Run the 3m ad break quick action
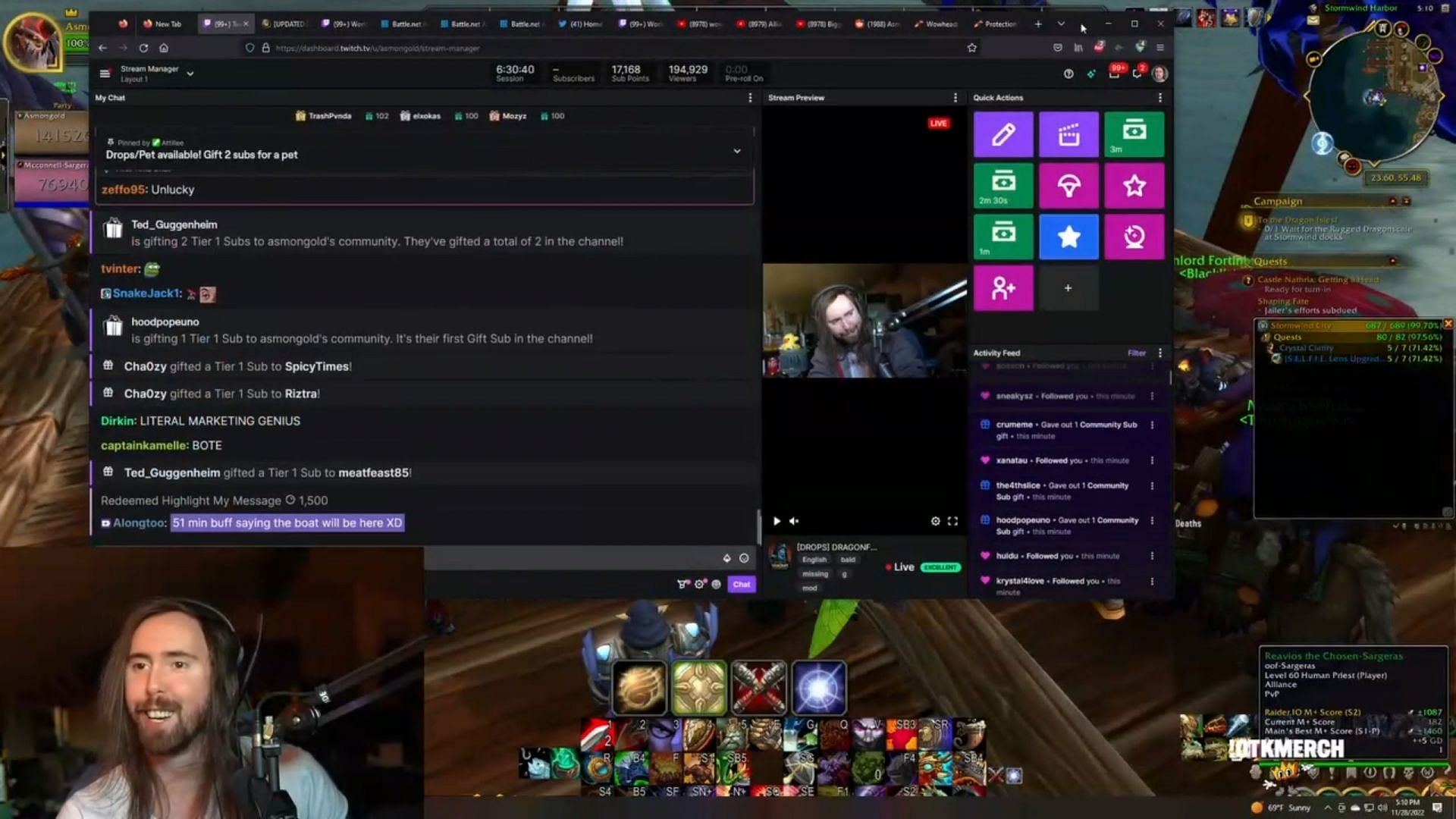This screenshot has width=1456, height=819. pos(1134,134)
